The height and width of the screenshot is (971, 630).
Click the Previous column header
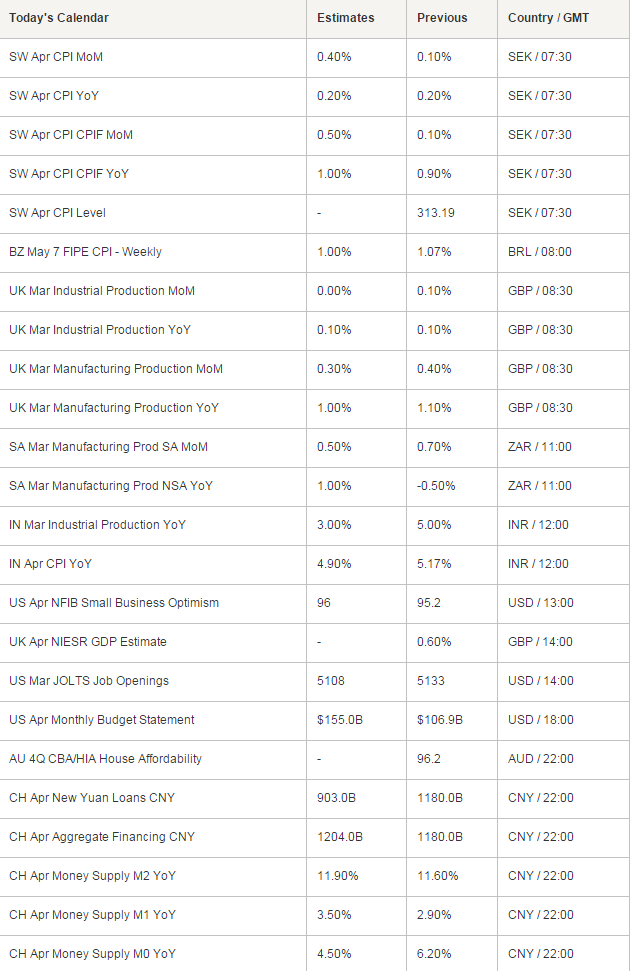point(442,18)
